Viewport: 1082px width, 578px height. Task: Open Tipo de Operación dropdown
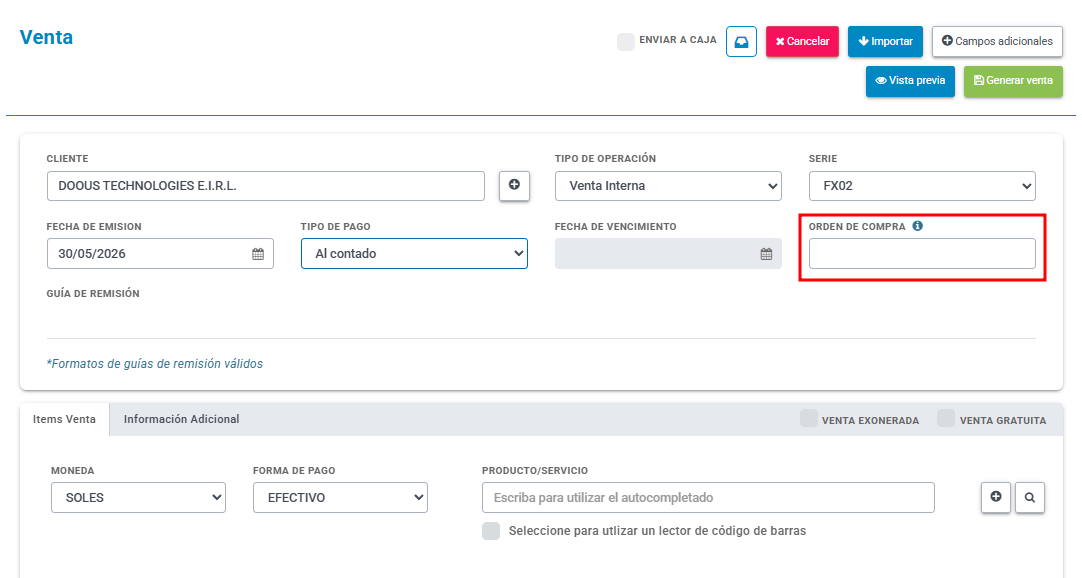[x=668, y=186]
